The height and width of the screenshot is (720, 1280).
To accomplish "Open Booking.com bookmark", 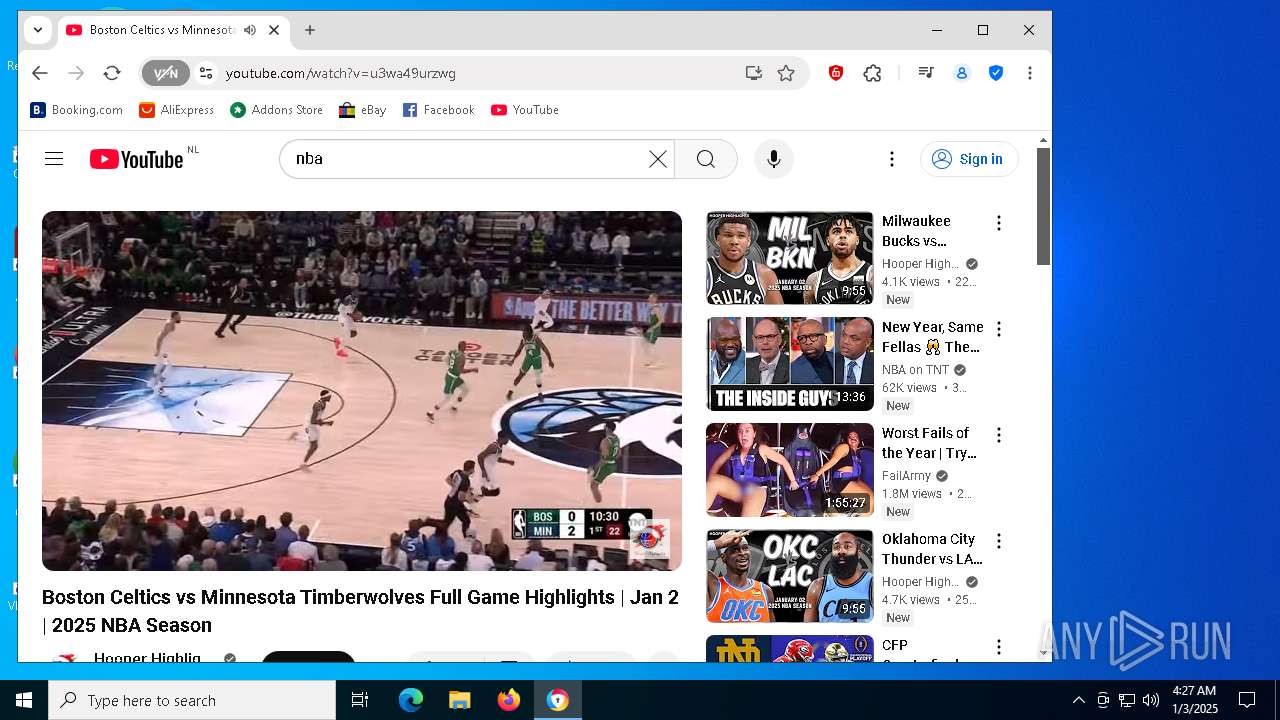I will click(77, 110).
